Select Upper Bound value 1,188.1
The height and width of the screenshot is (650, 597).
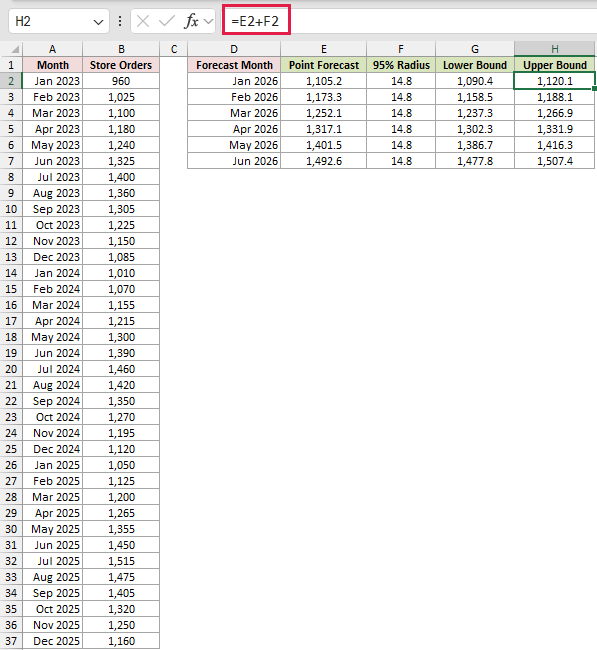point(555,97)
